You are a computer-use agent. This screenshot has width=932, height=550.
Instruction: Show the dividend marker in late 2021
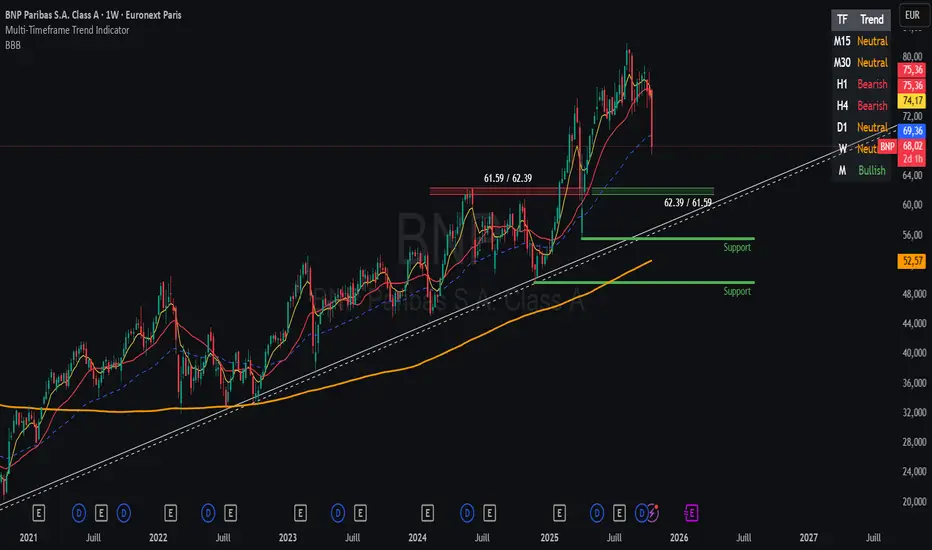pos(124,513)
